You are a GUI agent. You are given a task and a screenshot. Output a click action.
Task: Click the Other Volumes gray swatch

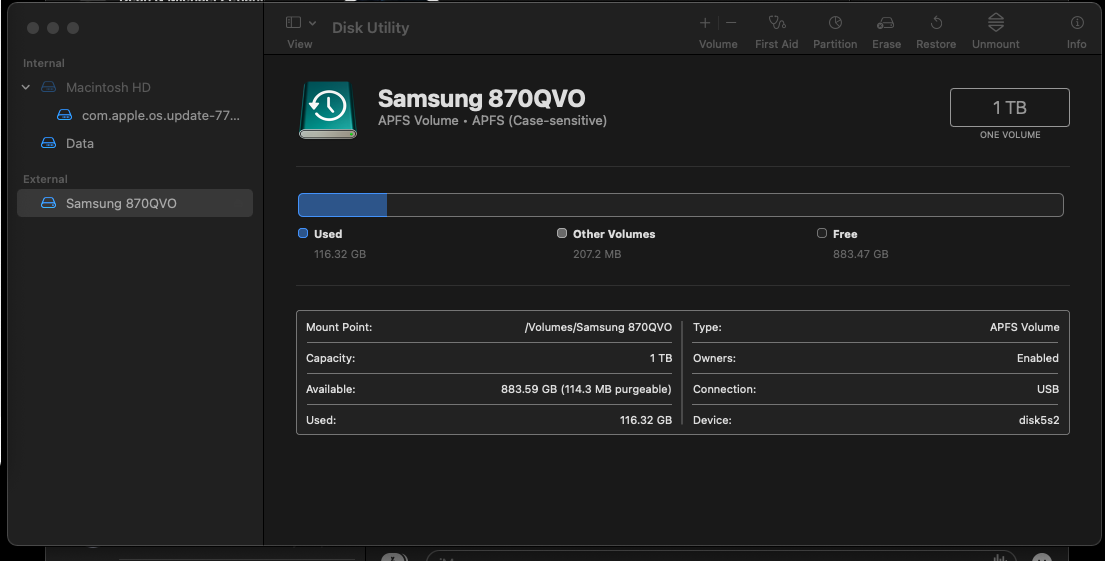562,233
